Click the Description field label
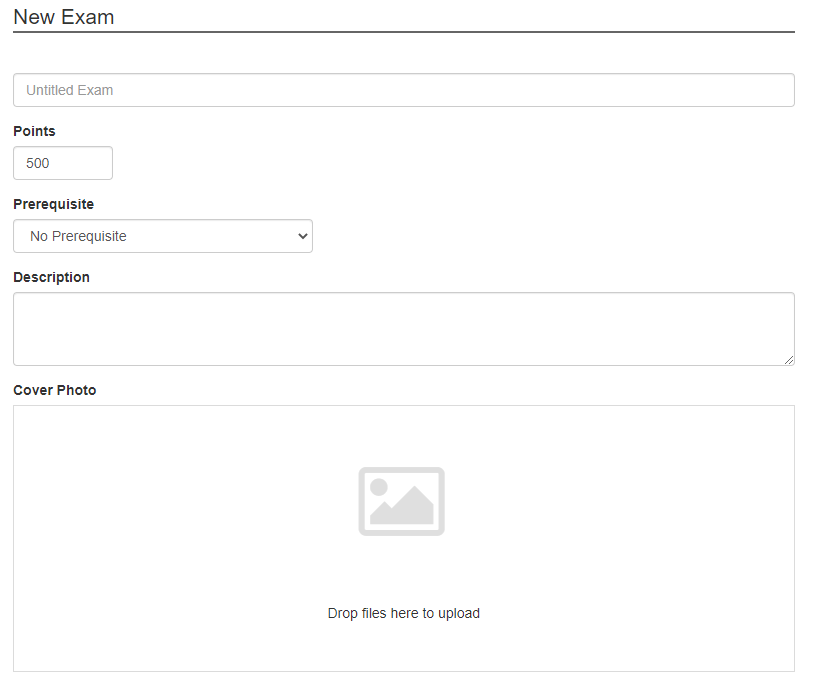Screen dimensions: 813x677 click(51, 277)
